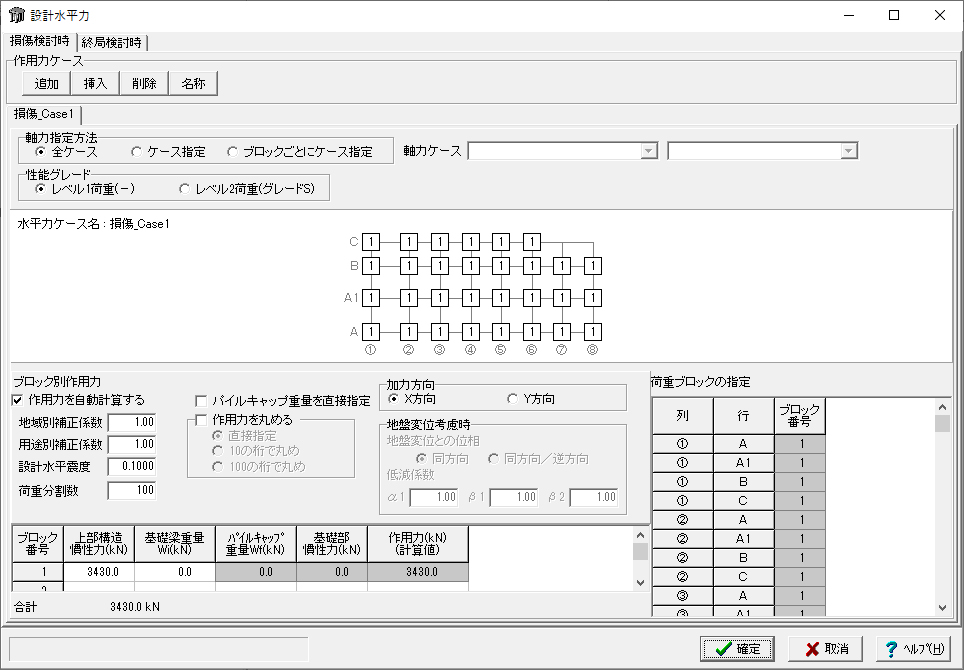Screen dimensions: 964x670
Task: Click the 作用力(計算値) cell 3430.0
Action: [418, 572]
